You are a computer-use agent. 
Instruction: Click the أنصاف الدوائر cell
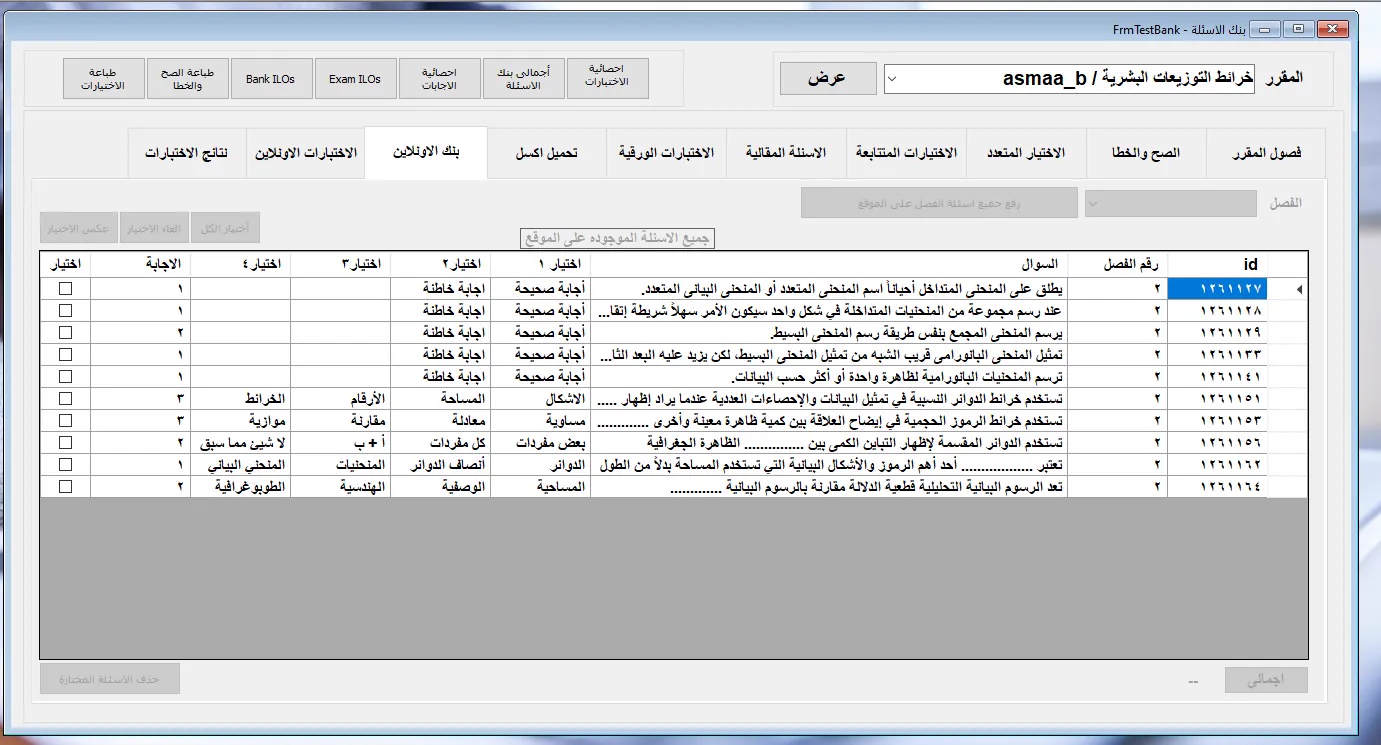click(x=440, y=465)
